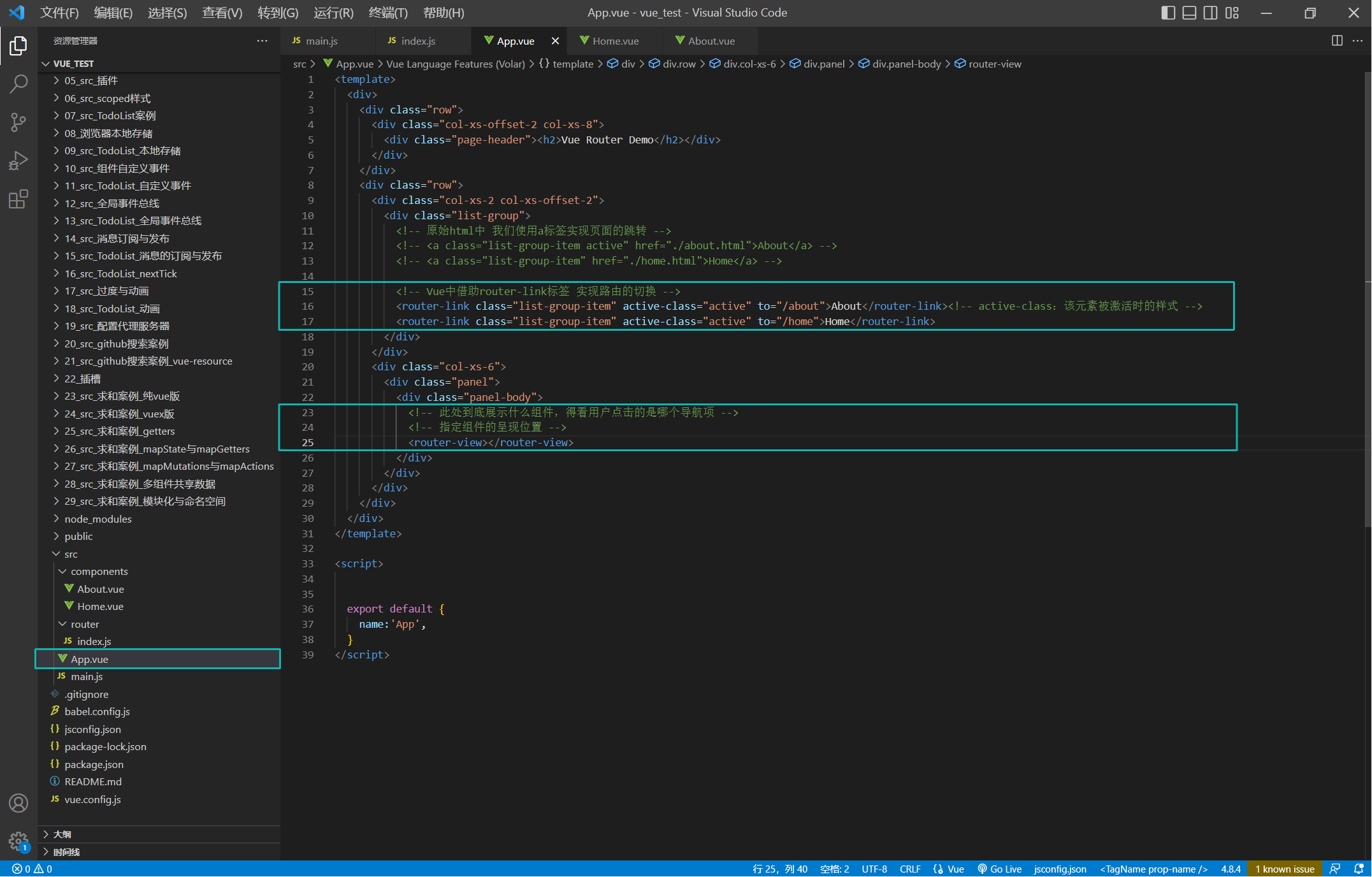Click div.panel-body in the breadcrumb
The image size is (1372, 877).
click(900, 64)
